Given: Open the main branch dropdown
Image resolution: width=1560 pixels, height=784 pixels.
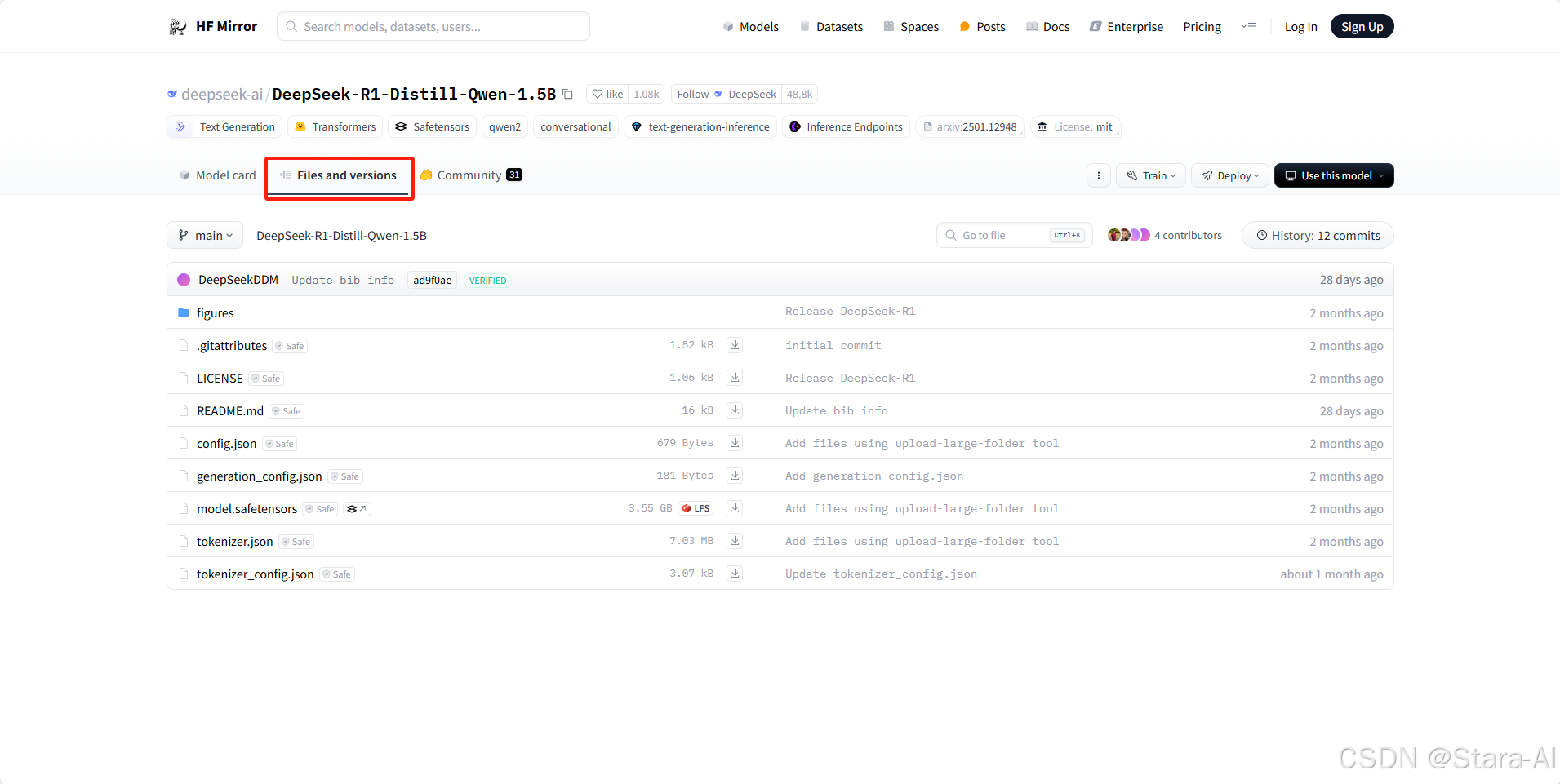Looking at the screenshot, I should (205, 235).
